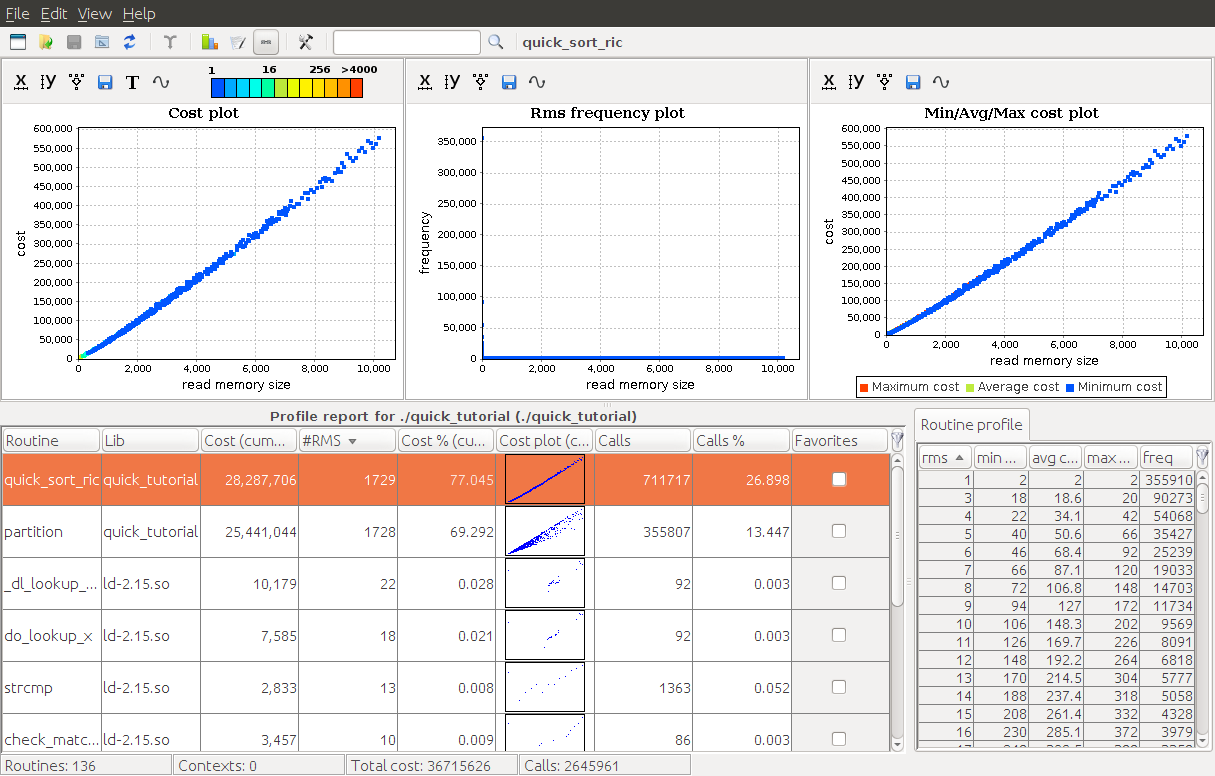Screen dimensions: 1215x776
Task: Click the freq column header in Routine profile
Action: (x=1166, y=457)
